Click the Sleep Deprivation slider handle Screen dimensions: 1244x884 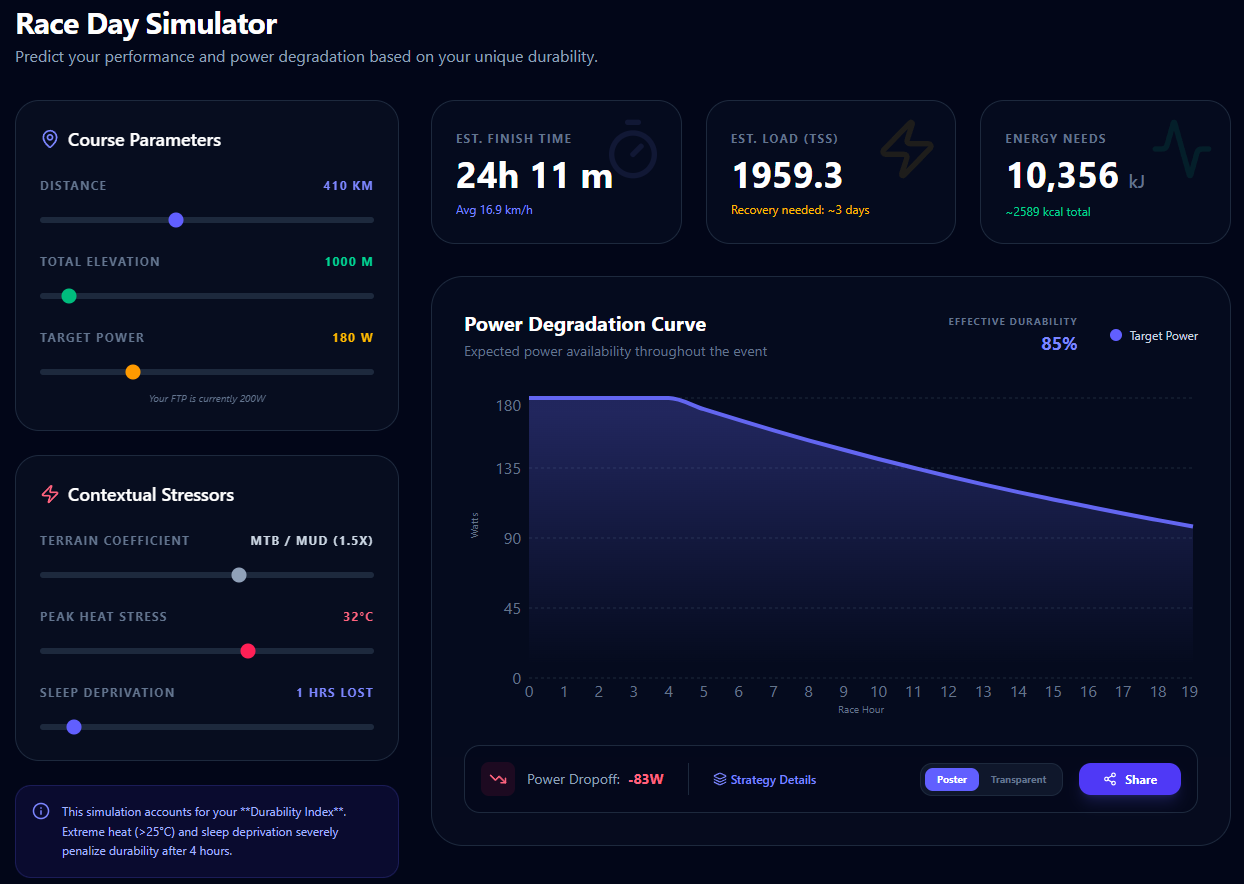click(74, 727)
